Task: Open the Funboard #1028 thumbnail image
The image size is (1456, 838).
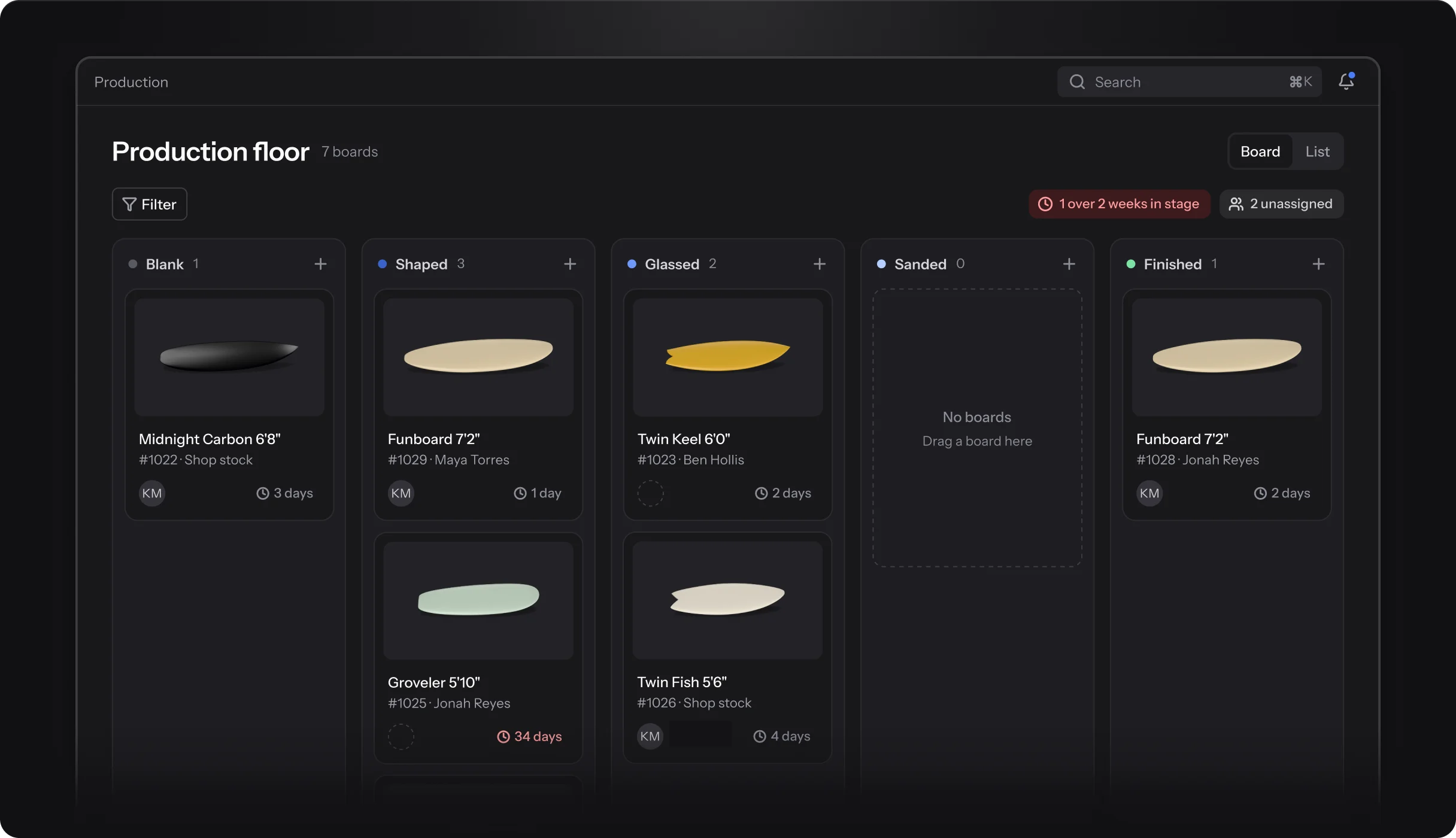Action: coord(1227,357)
